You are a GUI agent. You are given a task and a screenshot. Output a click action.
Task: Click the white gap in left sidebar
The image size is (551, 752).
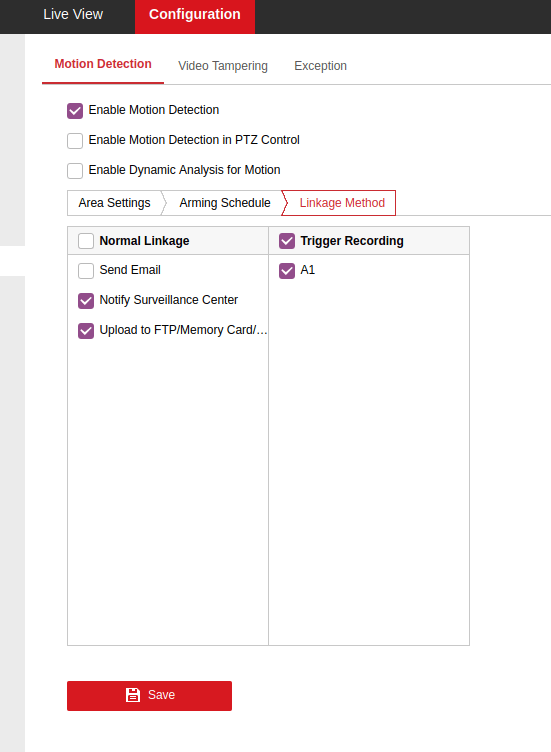[12, 261]
